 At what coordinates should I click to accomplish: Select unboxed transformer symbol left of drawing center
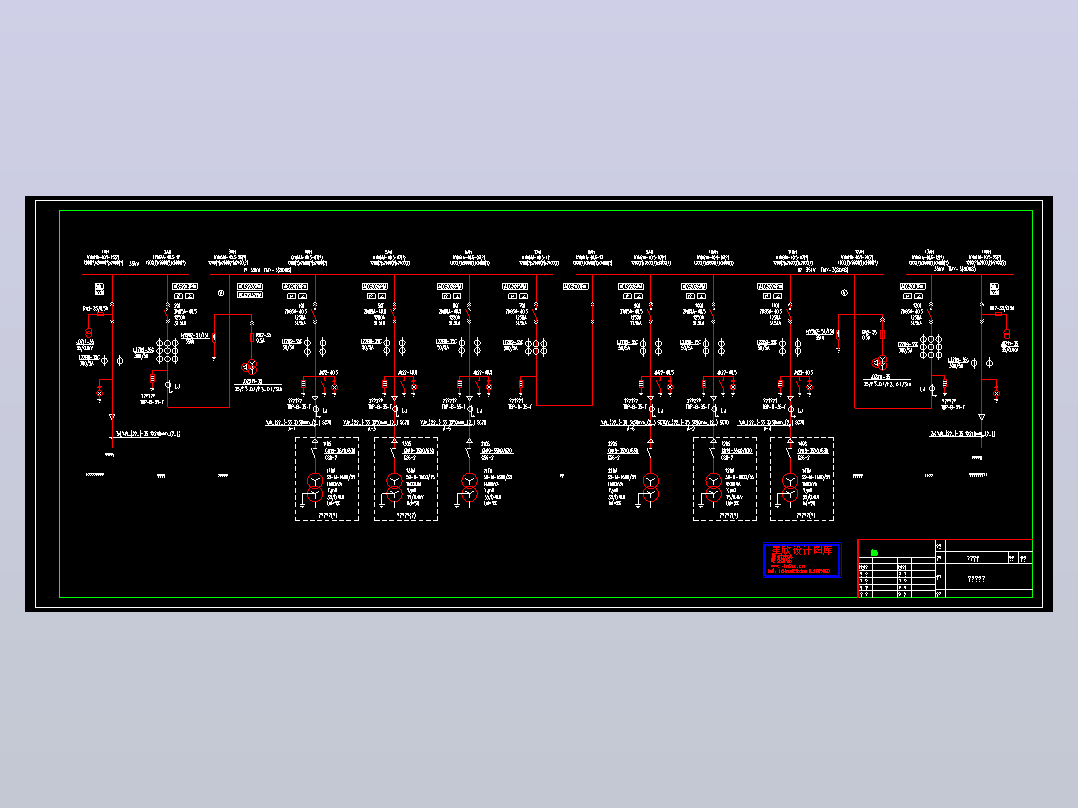click(x=469, y=487)
